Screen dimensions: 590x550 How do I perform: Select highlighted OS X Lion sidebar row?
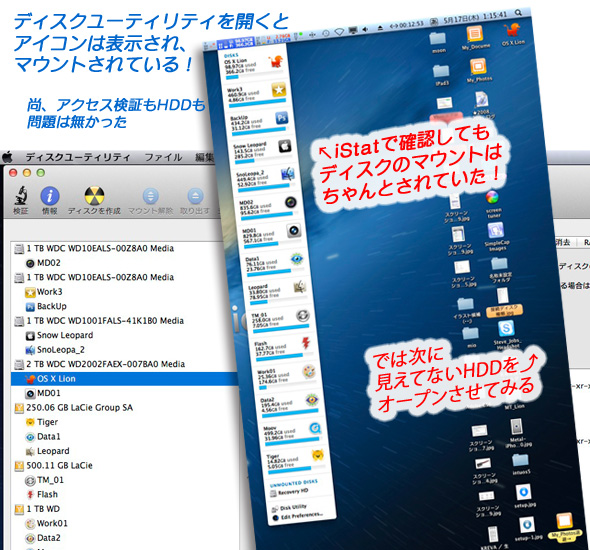click(124, 378)
